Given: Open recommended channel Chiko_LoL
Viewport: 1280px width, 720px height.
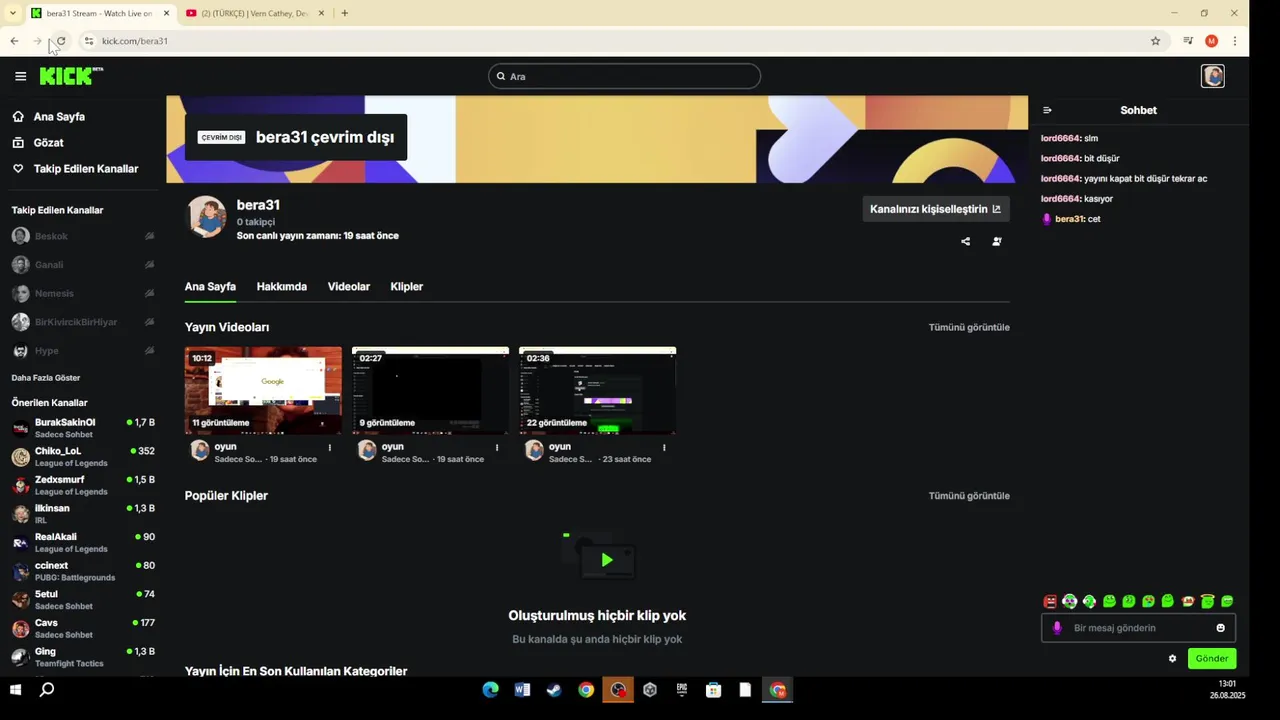Looking at the screenshot, I should 83,457.
